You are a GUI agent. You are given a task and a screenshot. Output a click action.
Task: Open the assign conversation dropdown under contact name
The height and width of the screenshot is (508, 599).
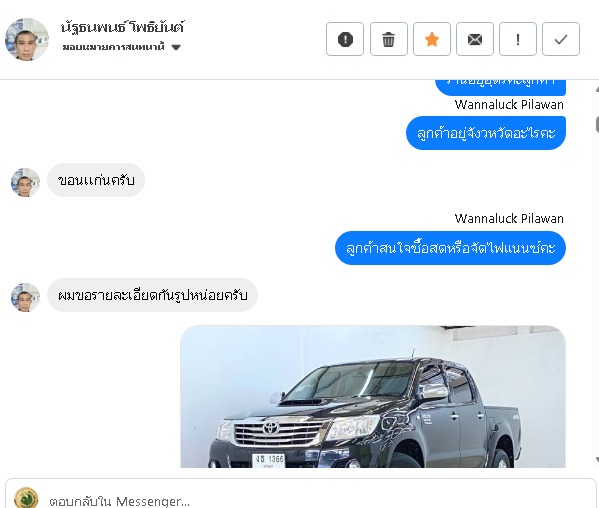[121, 47]
